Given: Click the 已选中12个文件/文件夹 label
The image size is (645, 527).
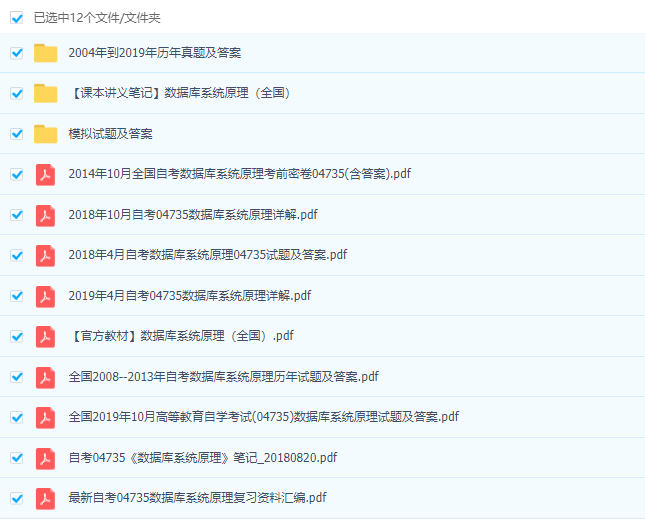Looking at the screenshot, I should pyautogui.click(x=97, y=18).
